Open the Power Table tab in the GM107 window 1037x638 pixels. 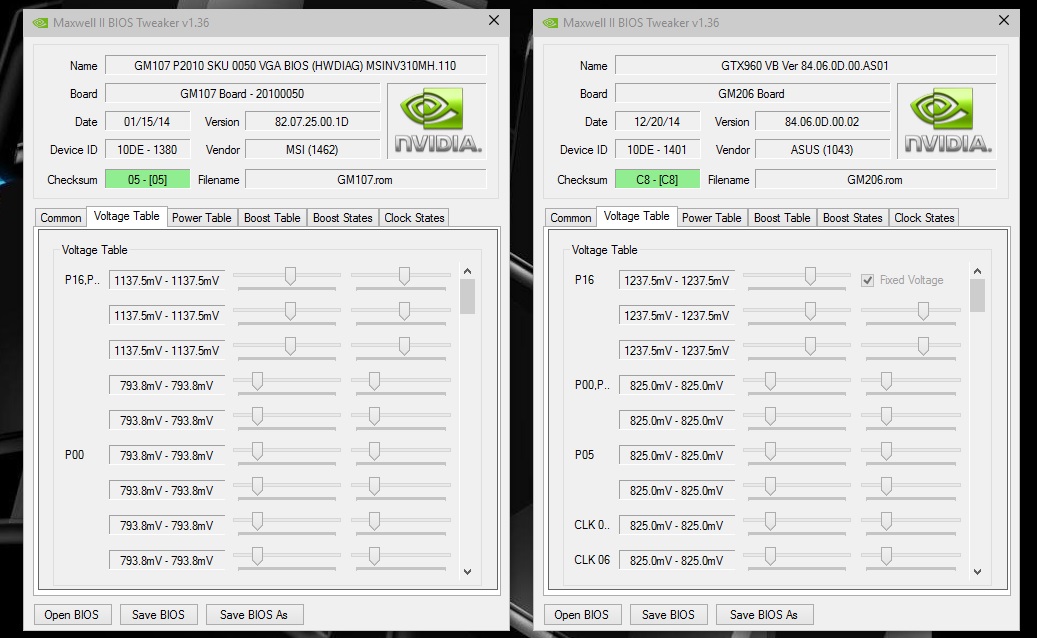point(201,218)
